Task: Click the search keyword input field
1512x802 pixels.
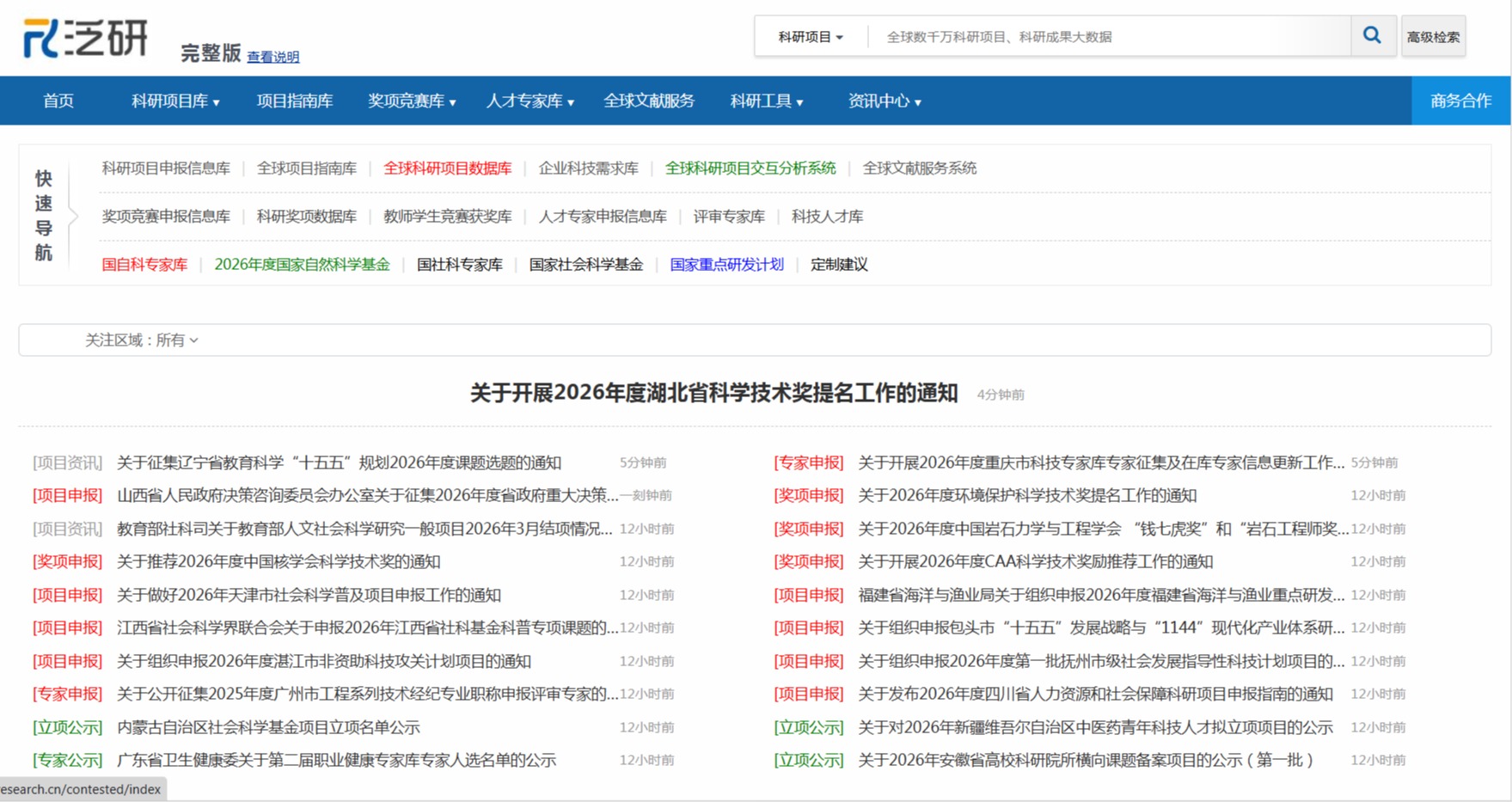Action: [x=1109, y=37]
